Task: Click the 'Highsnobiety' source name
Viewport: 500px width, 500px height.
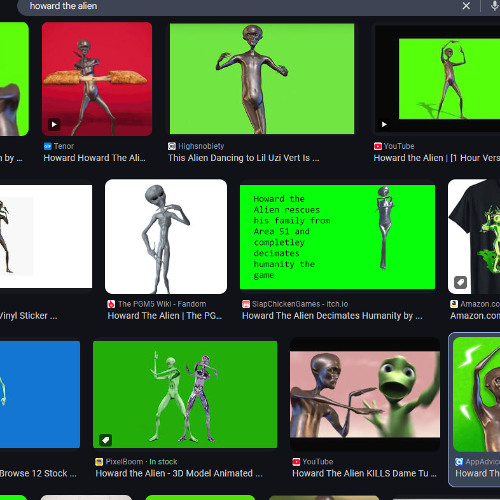Action: [x=201, y=146]
